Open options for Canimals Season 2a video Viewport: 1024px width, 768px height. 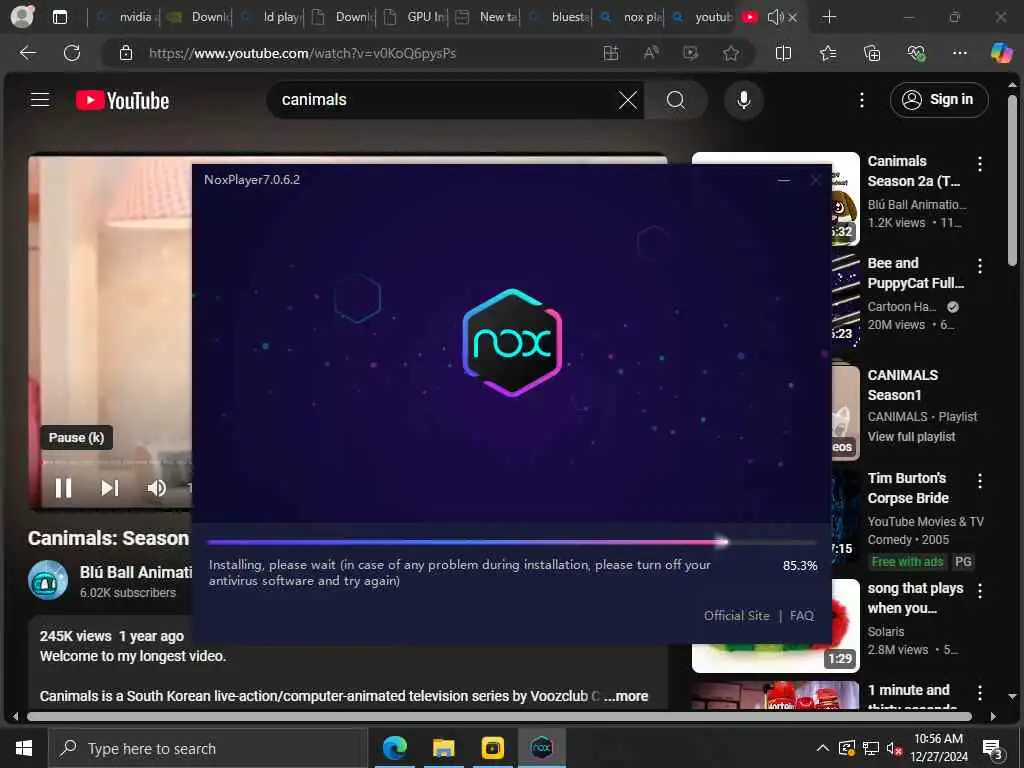[x=979, y=163]
